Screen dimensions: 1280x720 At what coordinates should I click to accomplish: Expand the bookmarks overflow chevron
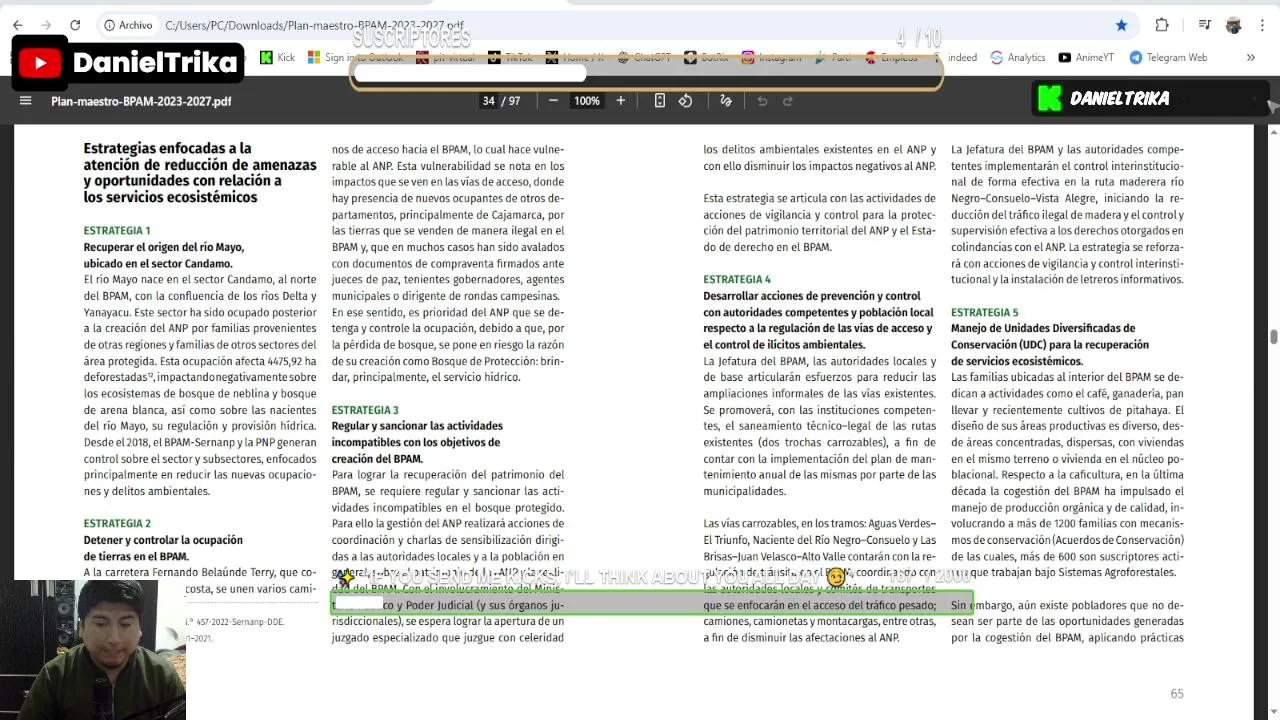(1250, 57)
